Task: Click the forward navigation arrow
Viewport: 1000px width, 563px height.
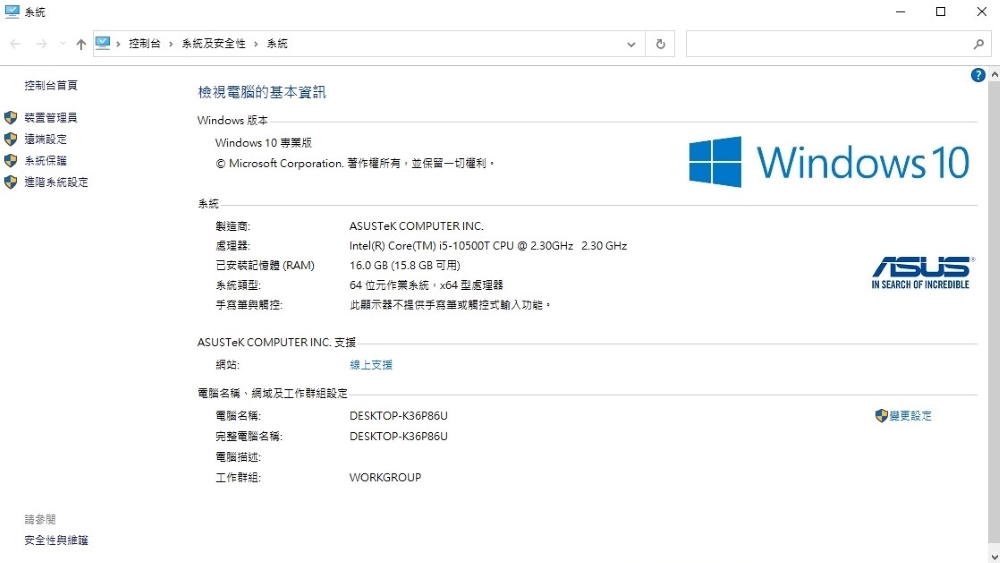Action: (x=41, y=44)
